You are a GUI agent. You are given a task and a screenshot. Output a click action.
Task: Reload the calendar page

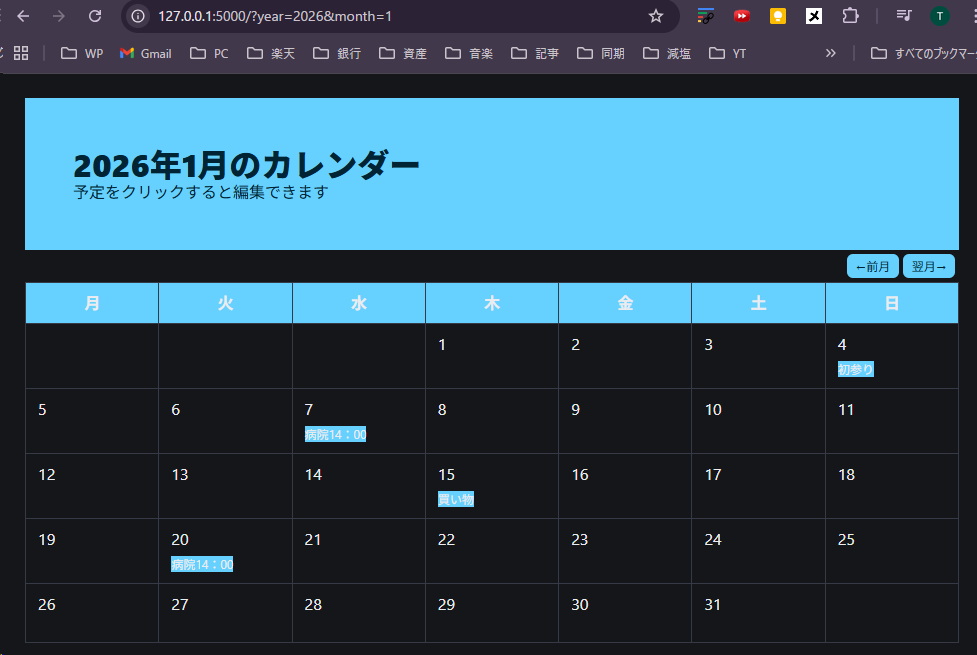tap(95, 16)
